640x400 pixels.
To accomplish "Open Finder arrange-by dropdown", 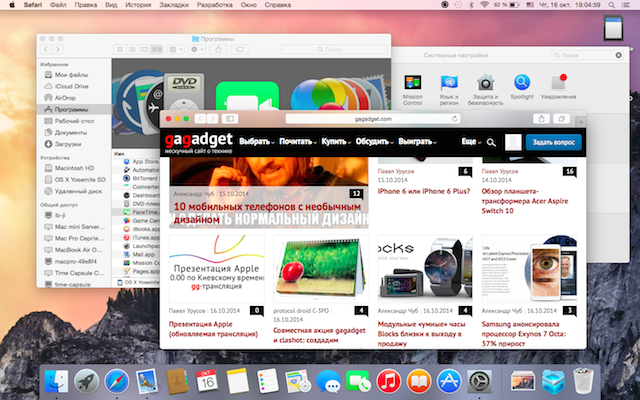I will coord(176,49).
